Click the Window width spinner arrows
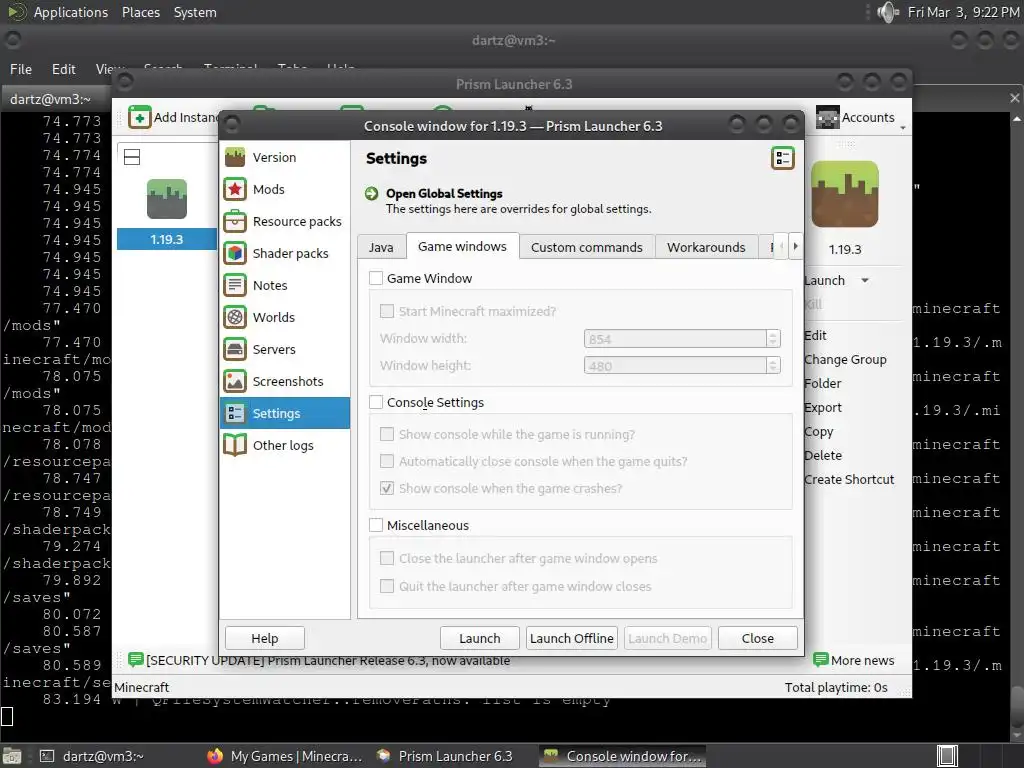Image resolution: width=1024 pixels, height=768 pixels. [773, 338]
